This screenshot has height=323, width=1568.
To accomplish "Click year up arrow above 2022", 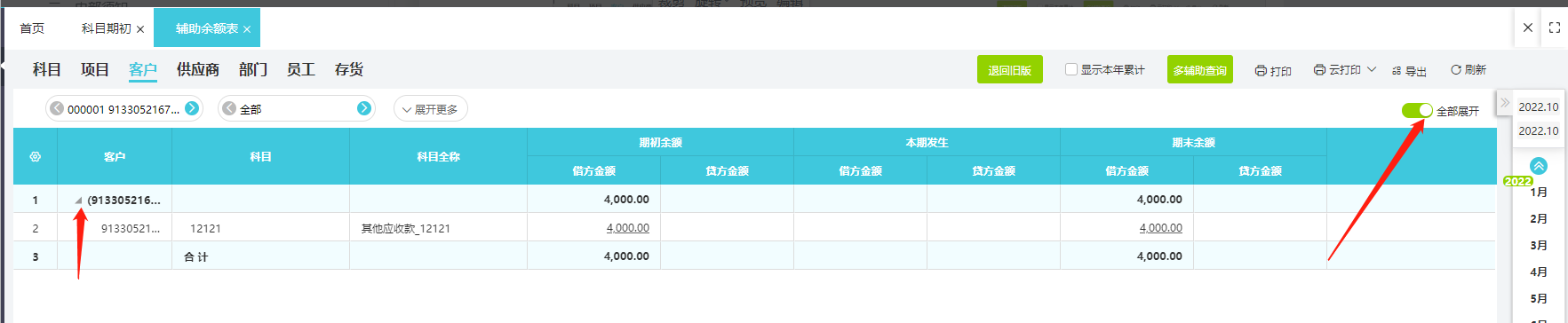I will click(1539, 166).
